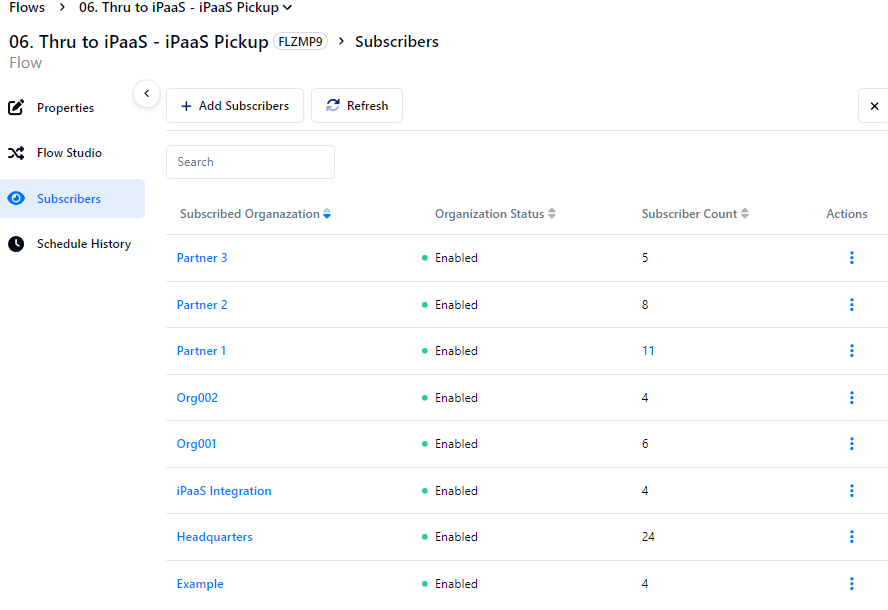Sort by Subscribed Organization column

coord(326,214)
